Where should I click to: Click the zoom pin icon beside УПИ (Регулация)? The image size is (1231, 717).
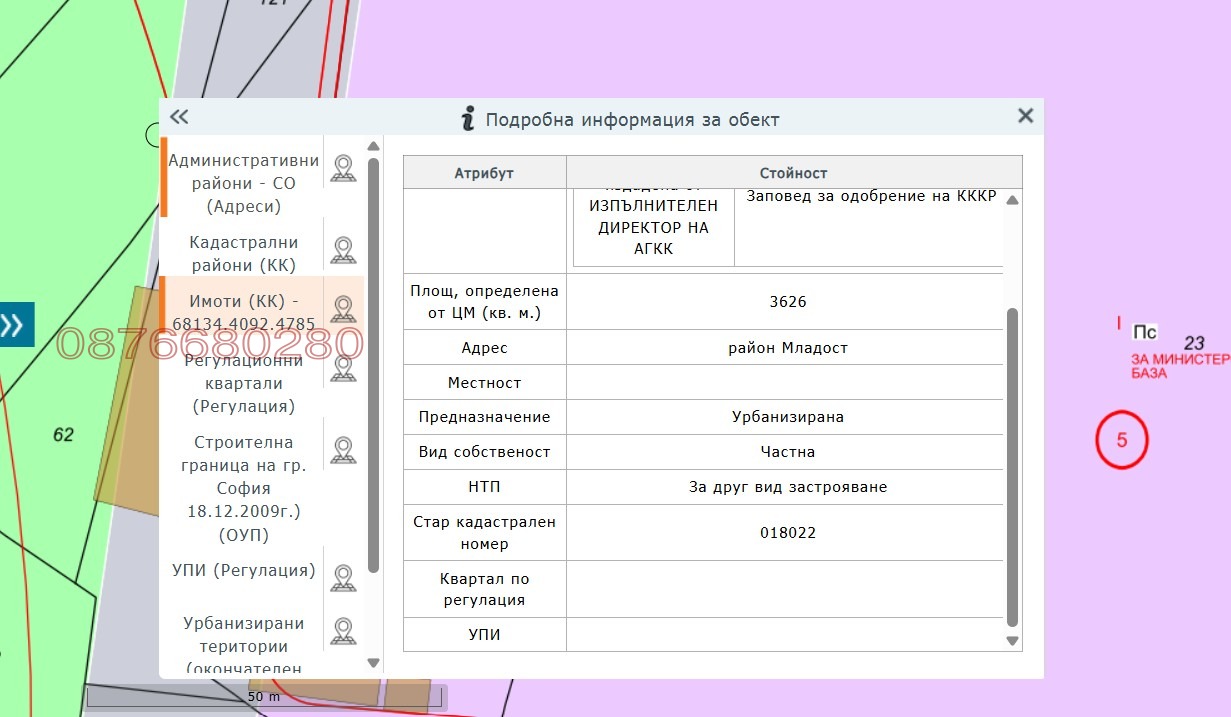point(343,577)
